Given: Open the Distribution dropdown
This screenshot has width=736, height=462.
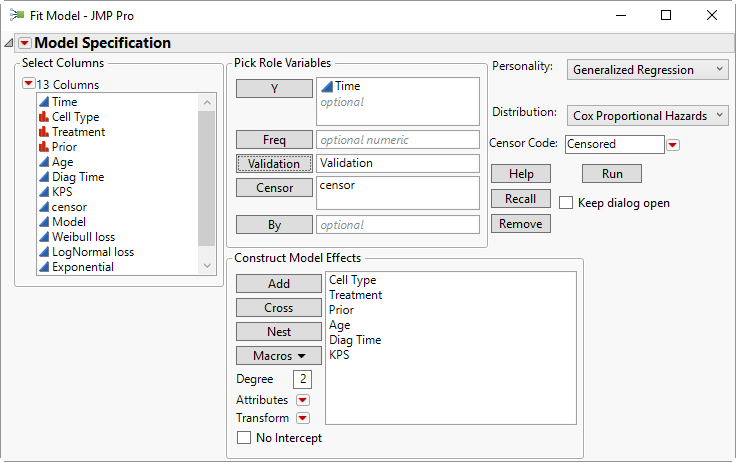Looking at the screenshot, I should tap(647, 116).
